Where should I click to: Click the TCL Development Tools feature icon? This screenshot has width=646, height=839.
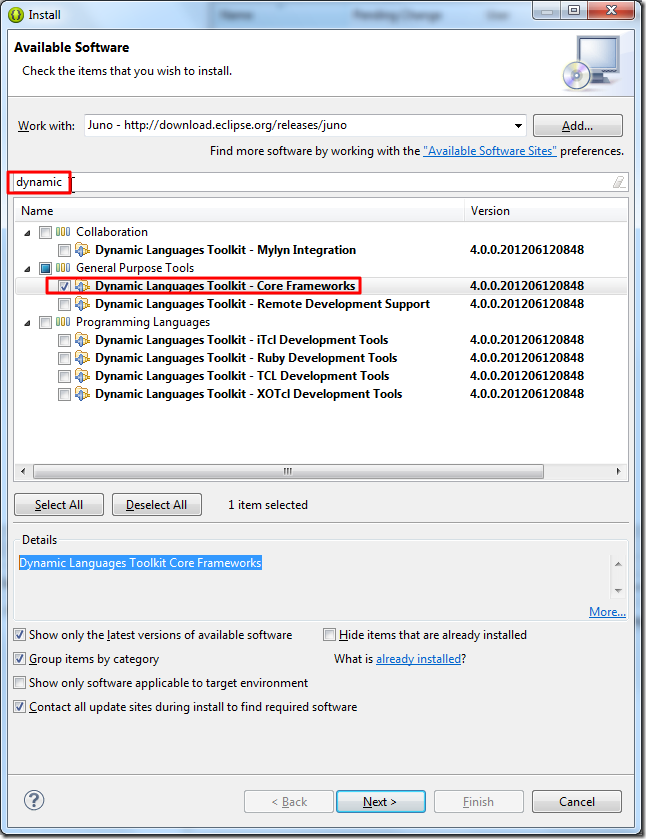pos(82,376)
